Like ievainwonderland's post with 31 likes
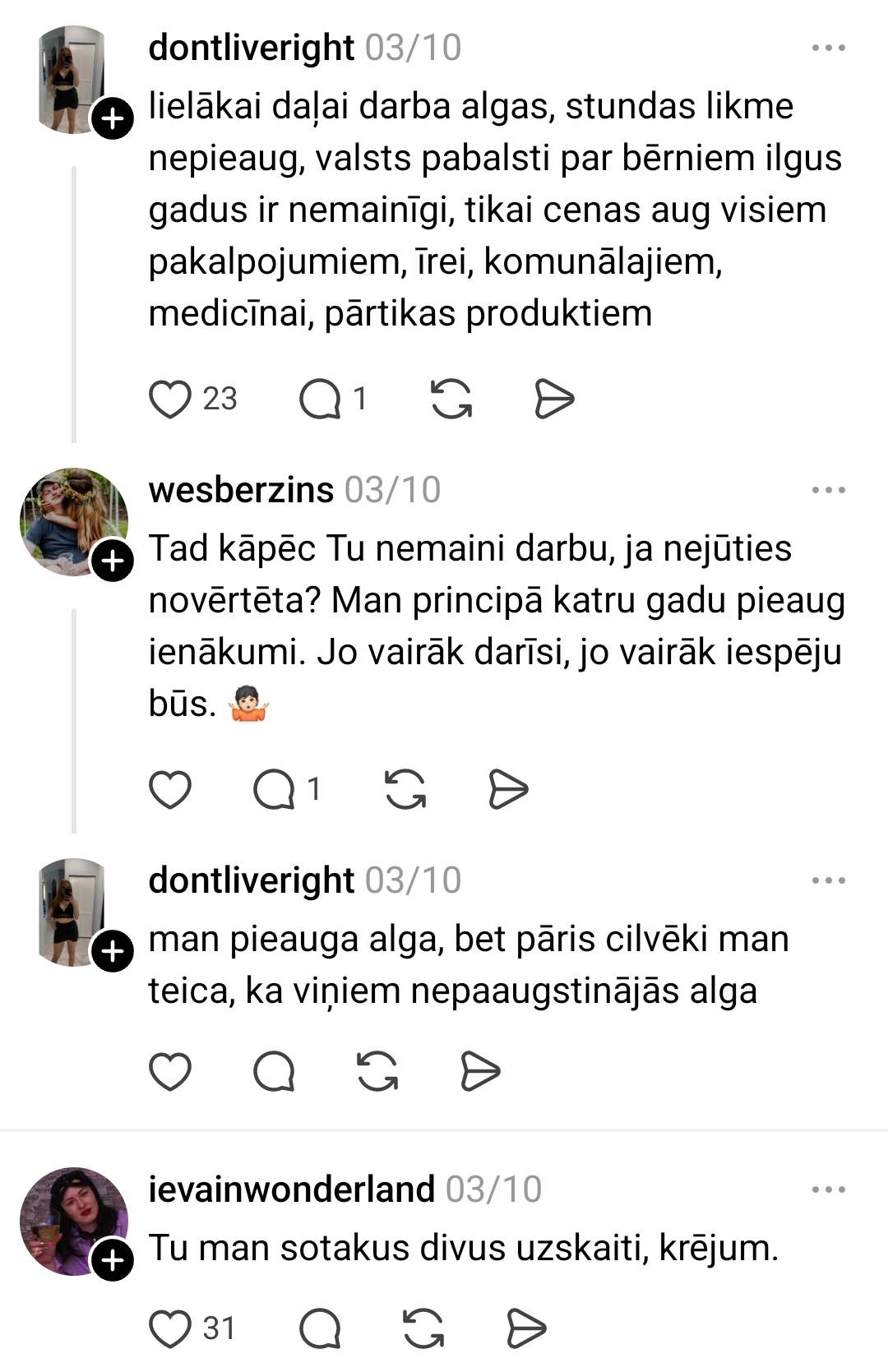Screen dimensions: 888x1372 (x=170, y=1329)
